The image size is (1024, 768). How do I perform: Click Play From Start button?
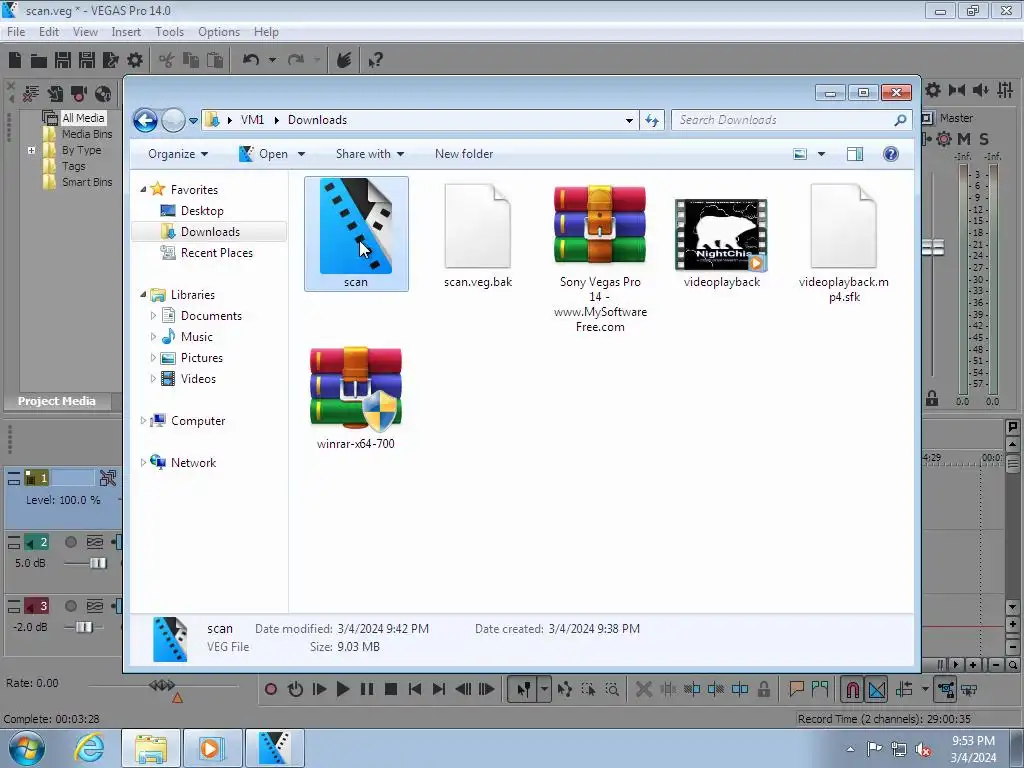(x=319, y=689)
